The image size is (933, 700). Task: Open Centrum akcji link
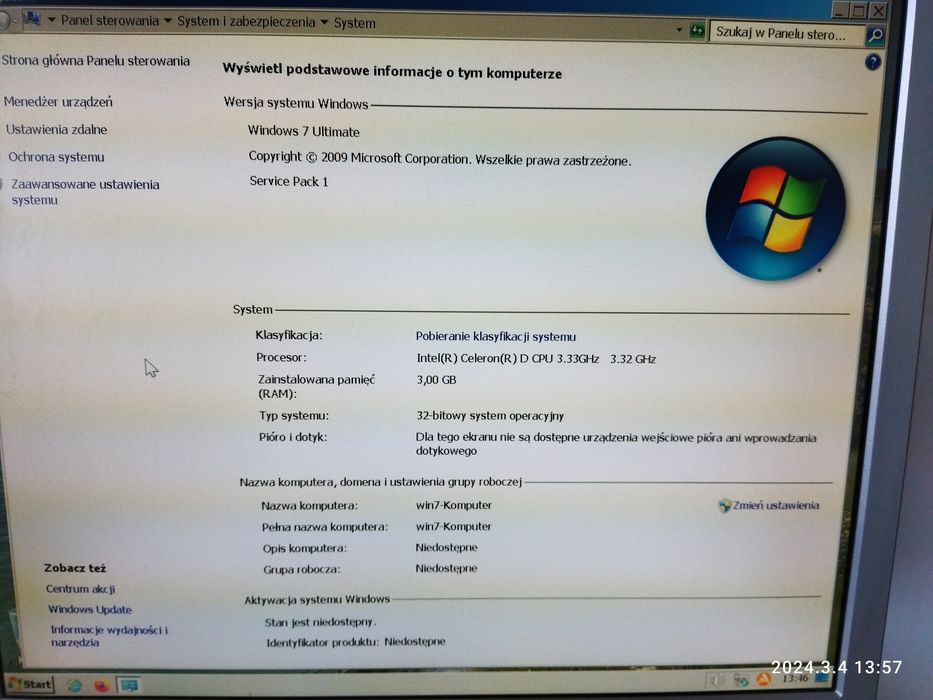point(80,589)
